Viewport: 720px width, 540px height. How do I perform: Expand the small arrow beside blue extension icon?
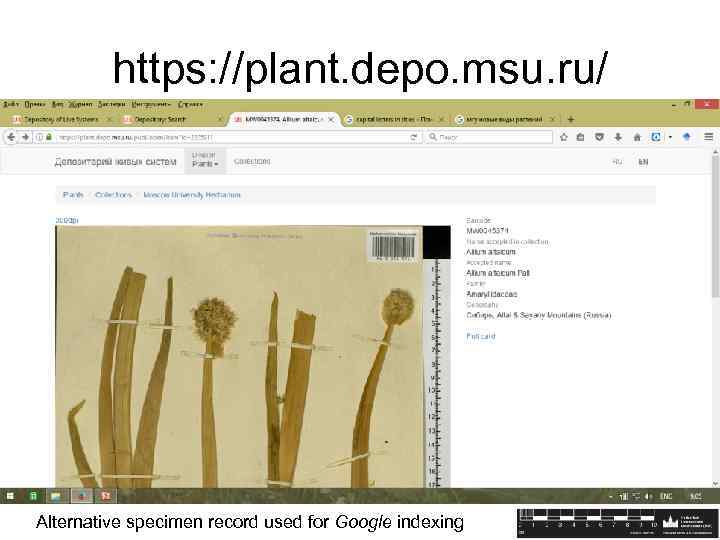click(670, 137)
